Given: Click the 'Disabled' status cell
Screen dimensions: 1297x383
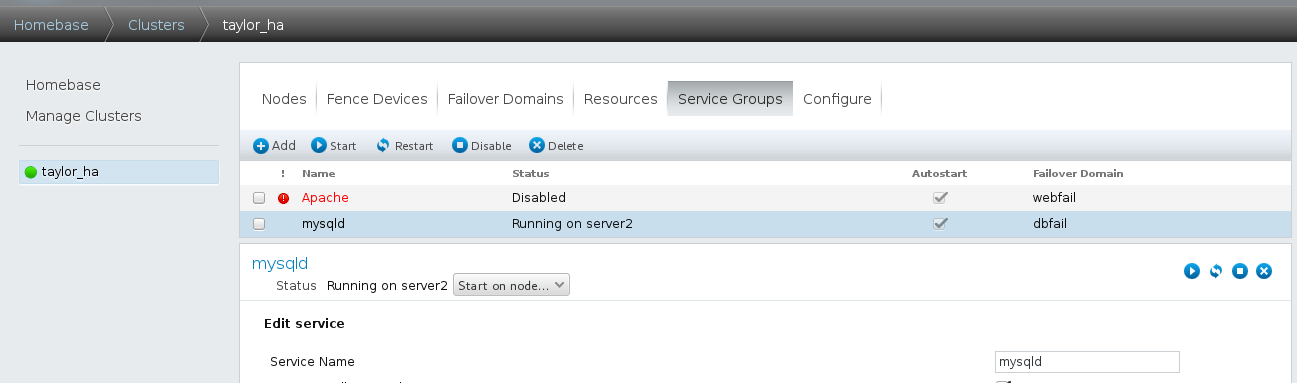Looking at the screenshot, I should pos(539,198).
